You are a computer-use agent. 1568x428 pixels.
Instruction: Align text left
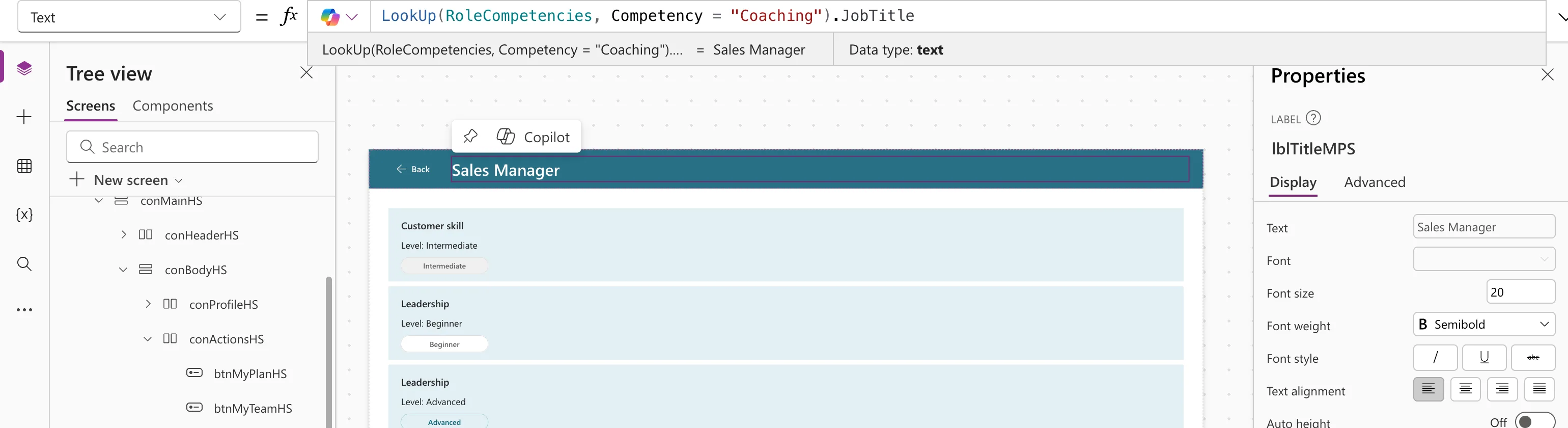(x=1428, y=389)
